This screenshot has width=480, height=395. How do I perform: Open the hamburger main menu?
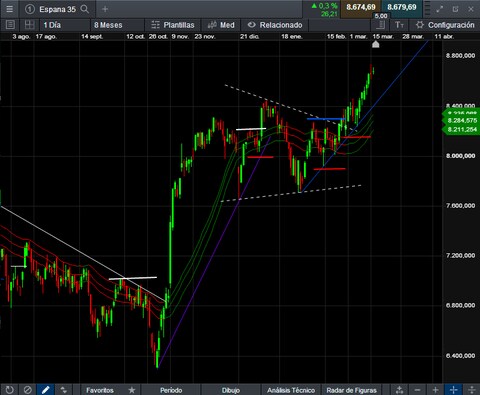9,9
